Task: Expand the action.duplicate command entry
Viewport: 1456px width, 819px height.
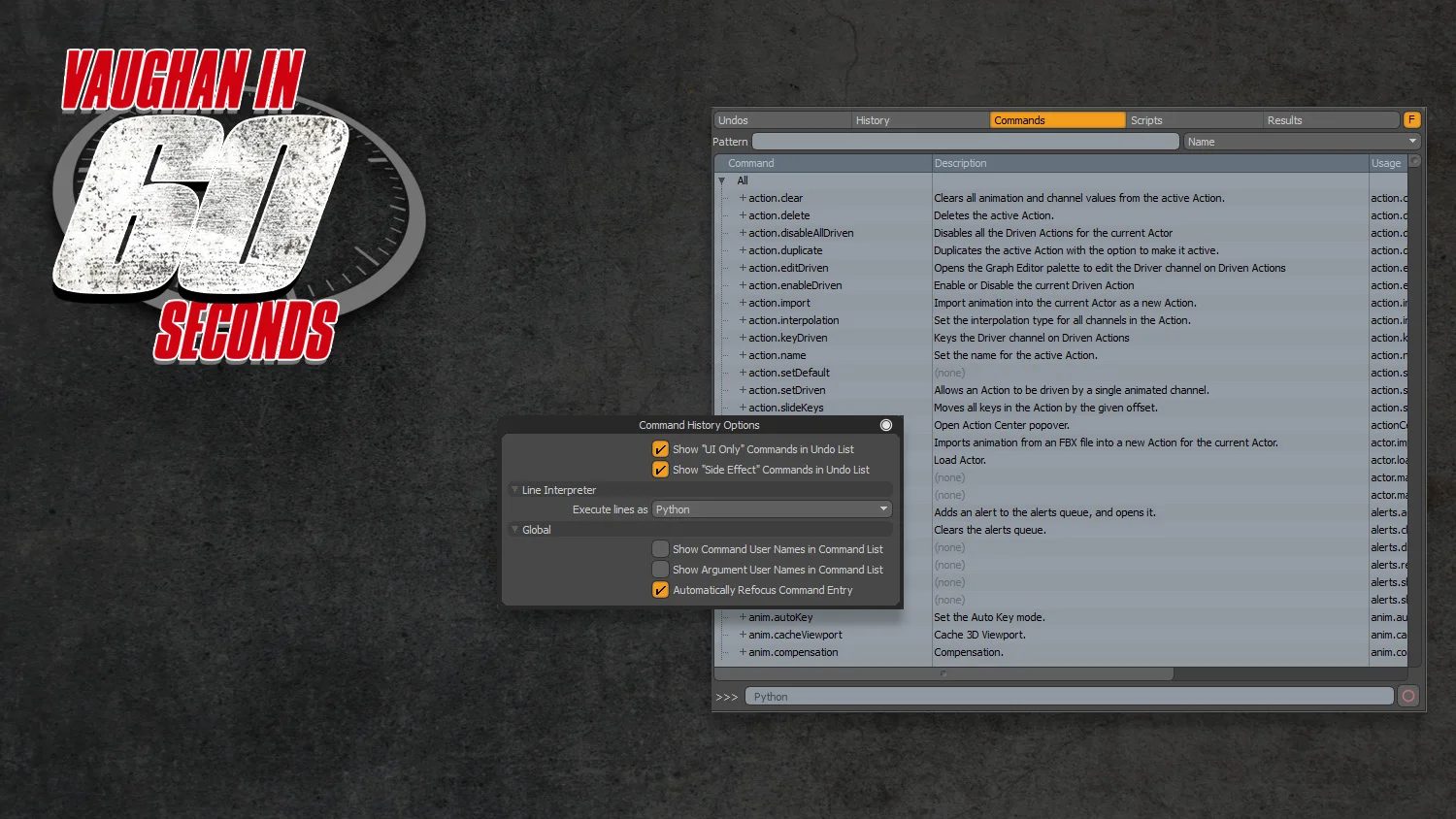Action: 743,250
